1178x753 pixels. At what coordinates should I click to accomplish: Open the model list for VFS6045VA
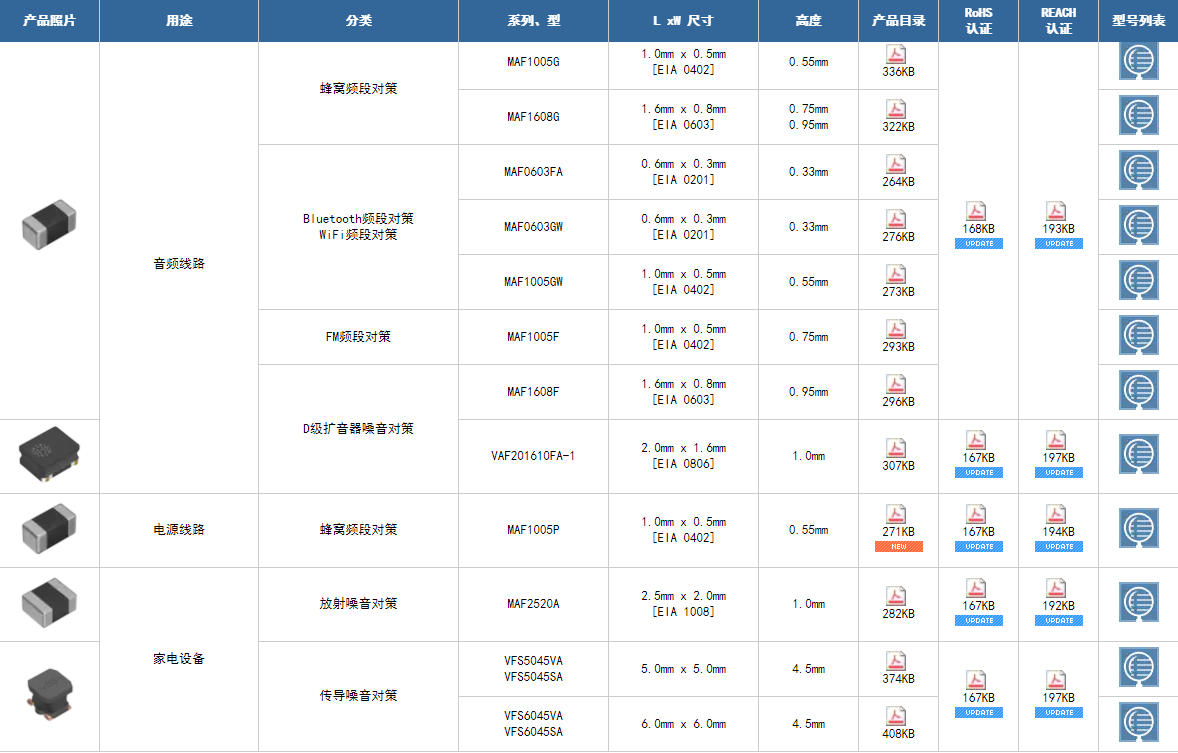tap(1138, 723)
